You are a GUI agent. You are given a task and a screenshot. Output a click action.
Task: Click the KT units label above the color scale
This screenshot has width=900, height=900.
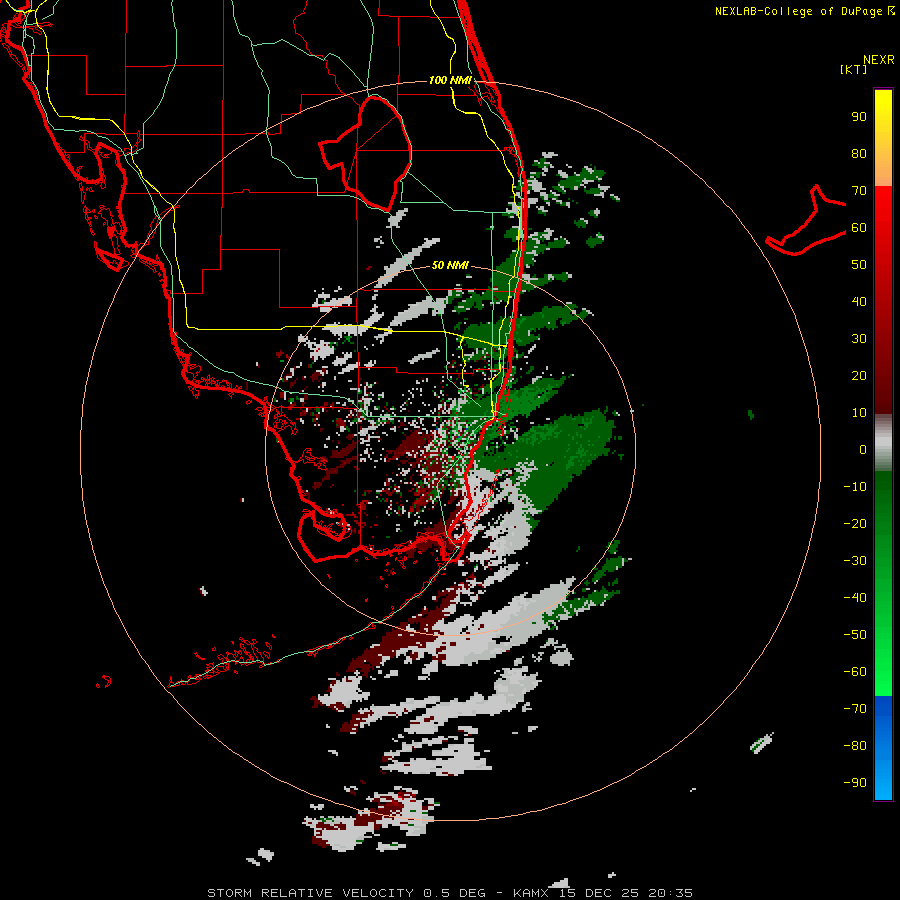click(853, 69)
